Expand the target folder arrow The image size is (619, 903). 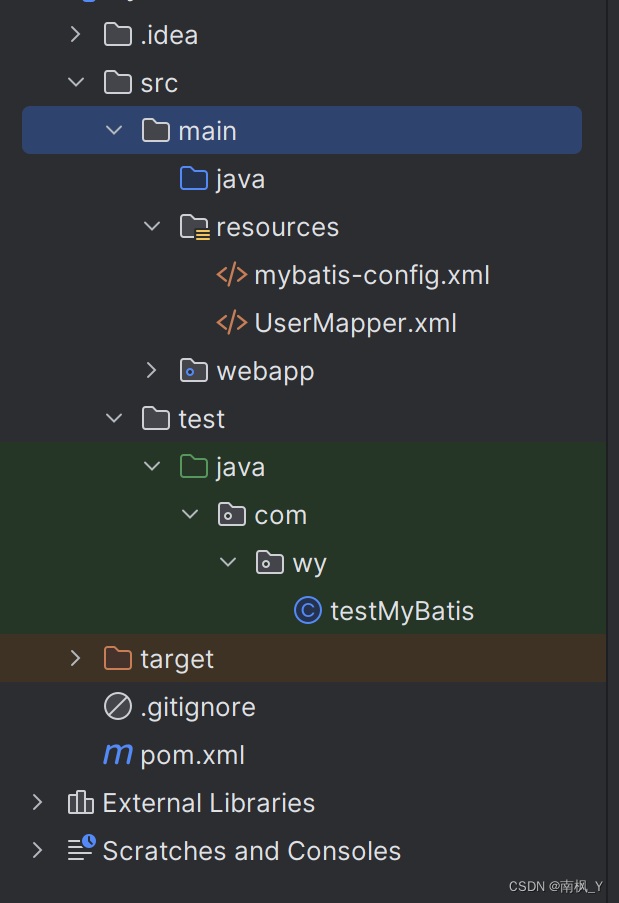point(75,659)
